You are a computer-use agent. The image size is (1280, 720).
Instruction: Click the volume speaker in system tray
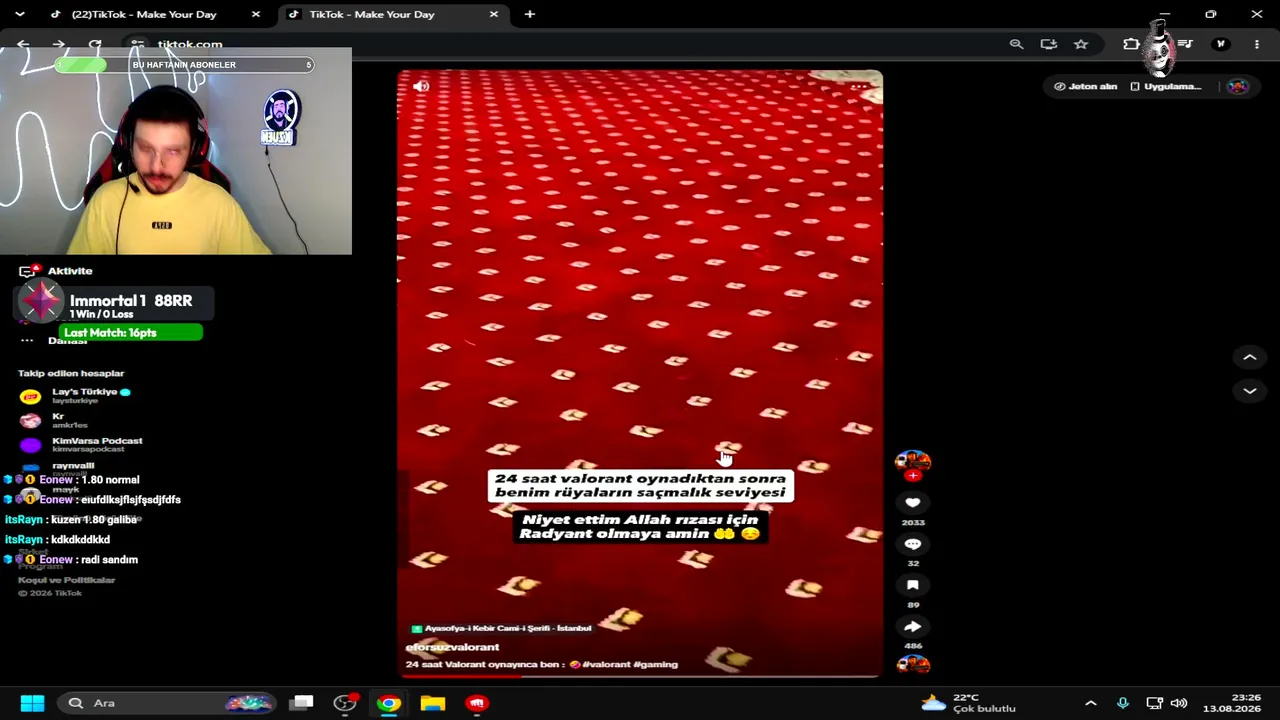pyautogui.click(x=1179, y=703)
